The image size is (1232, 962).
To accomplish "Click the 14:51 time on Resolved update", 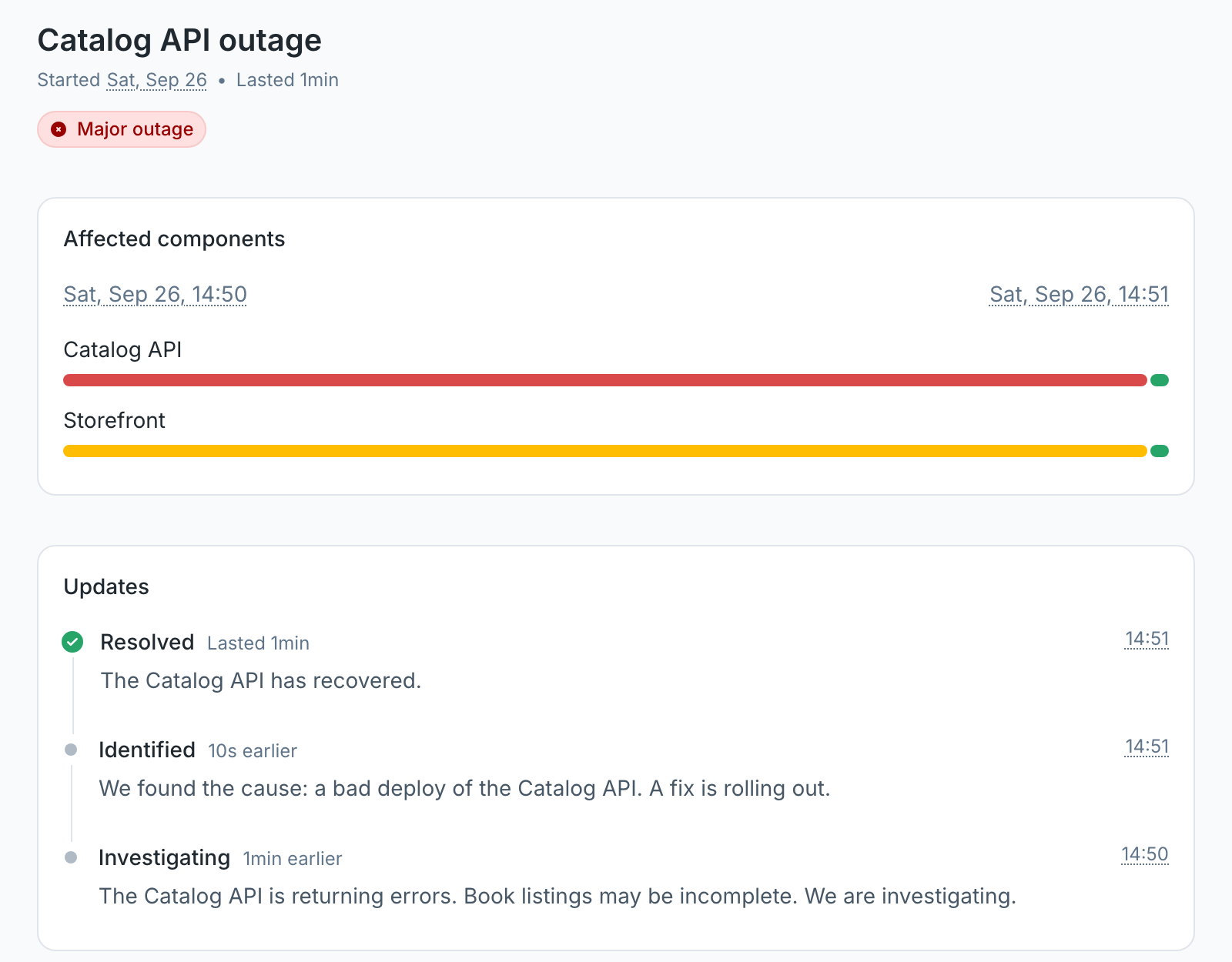I will point(1147,639).
